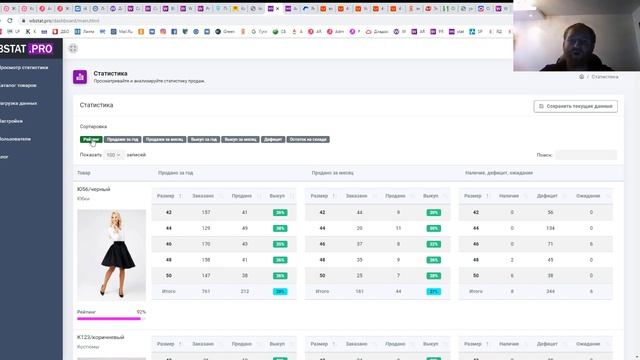Click the Ю56/черный product name

point(93,189)
